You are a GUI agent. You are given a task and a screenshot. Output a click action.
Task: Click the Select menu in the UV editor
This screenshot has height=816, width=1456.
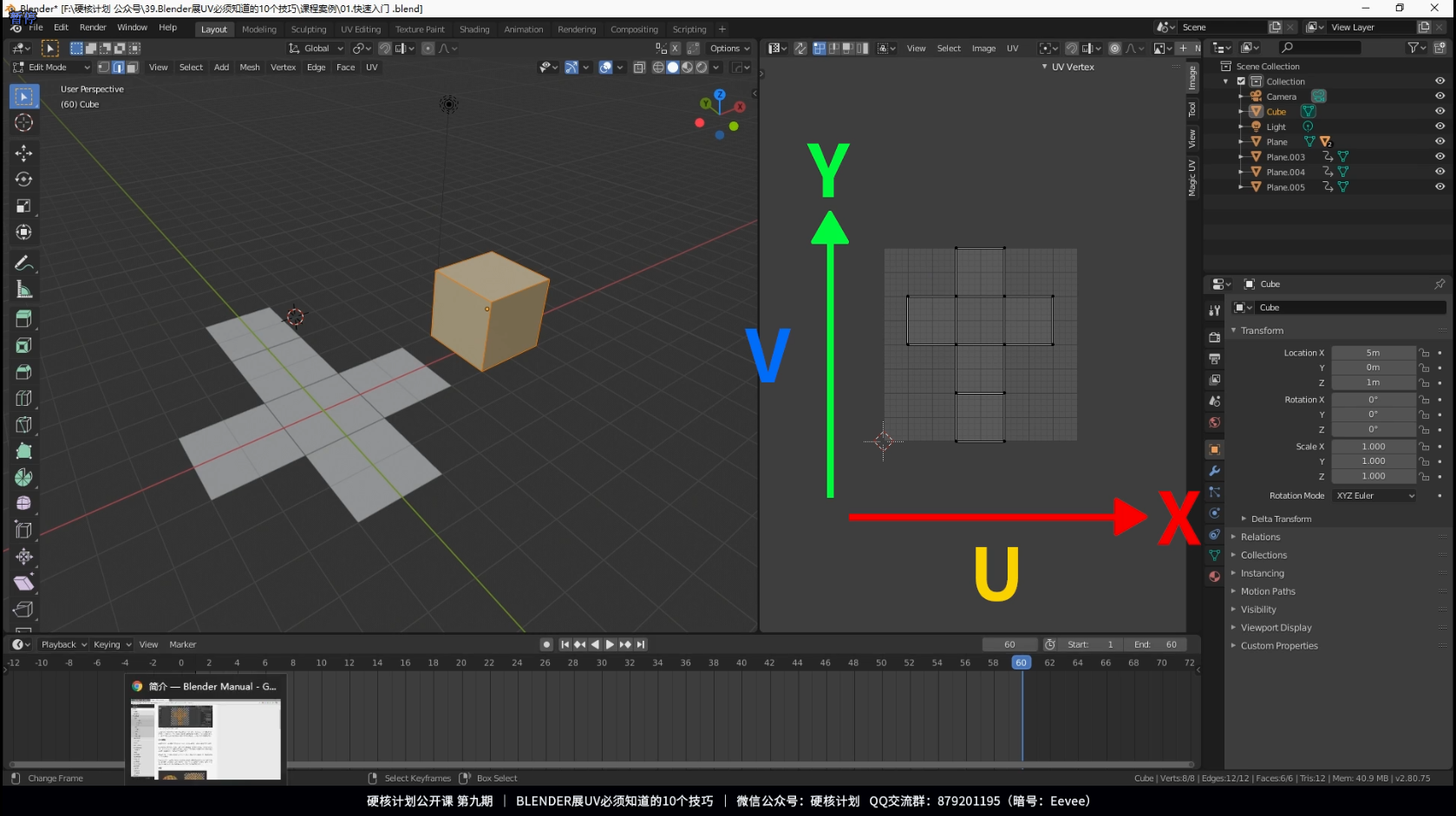[x=949, y=49]
